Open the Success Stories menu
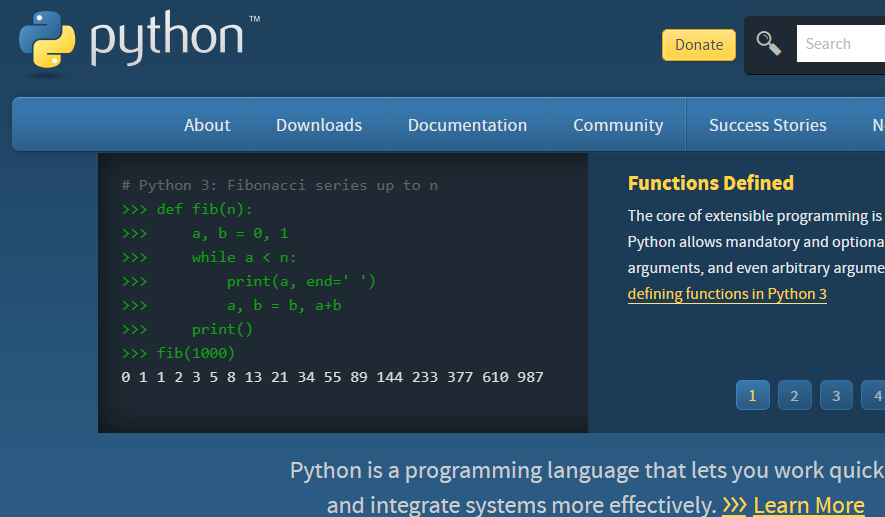This screenshot has width=885, height=517. point(768,125)
